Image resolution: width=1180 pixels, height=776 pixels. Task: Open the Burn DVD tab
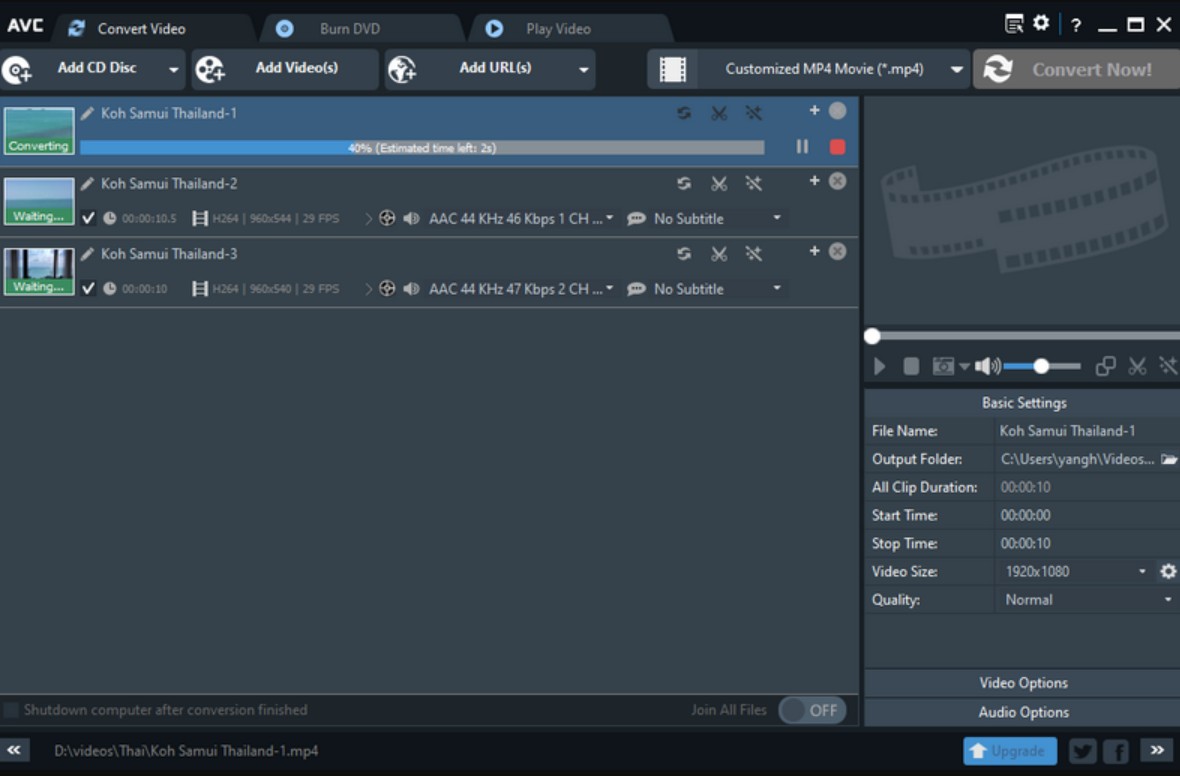coord(348,29)
